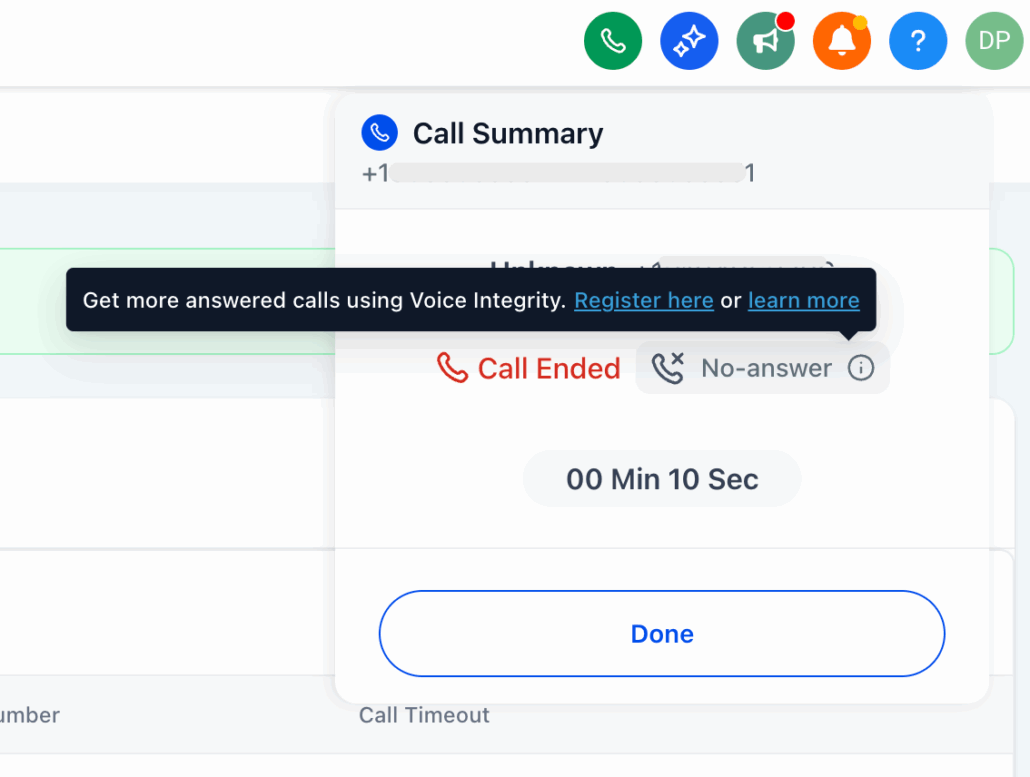Viewport: 1030px width, 777px height.
Task: Click the red Call Ended phone icon
Action: (x=452, y=368)
